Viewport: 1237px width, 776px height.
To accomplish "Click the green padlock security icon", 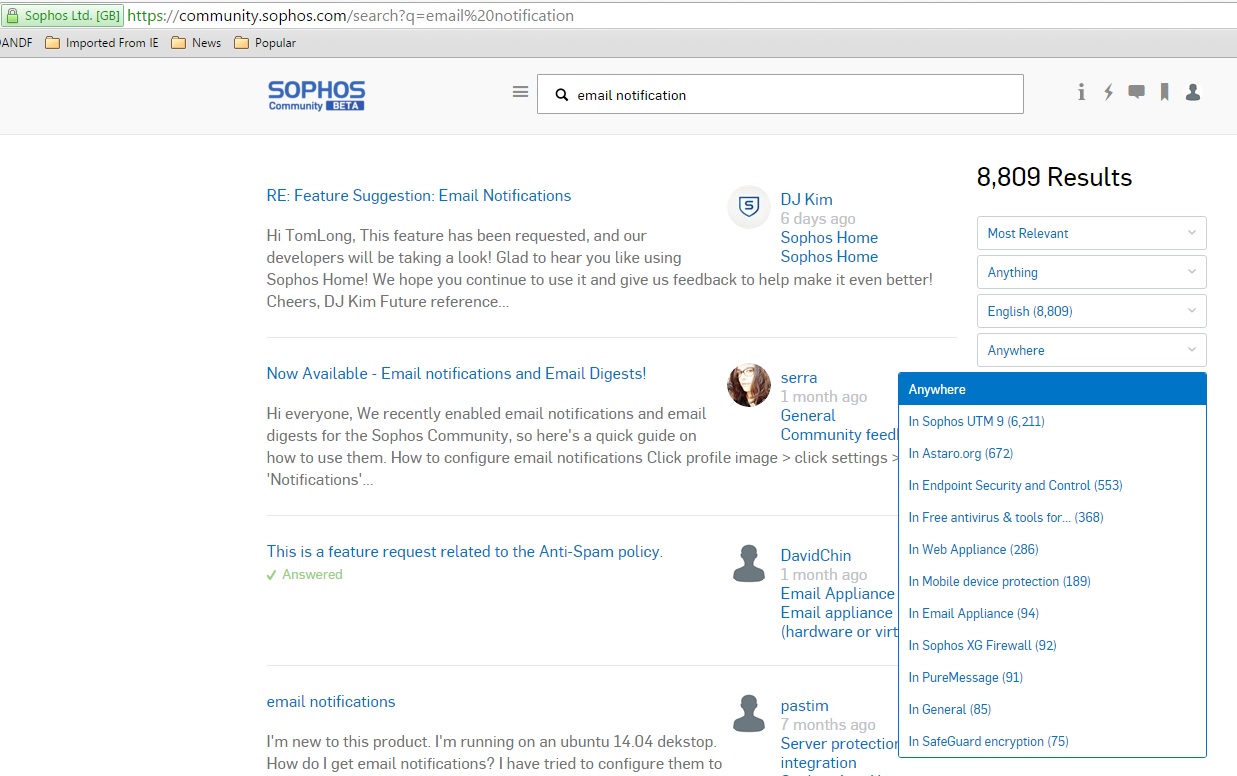I will click(x=13, y=16).
